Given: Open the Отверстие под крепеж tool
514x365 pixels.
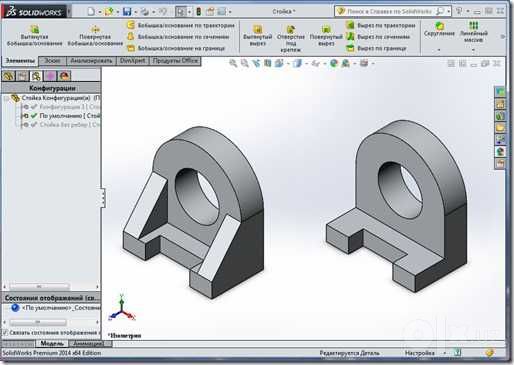Looking at the screenshot, I should click(x=291, y=38).
